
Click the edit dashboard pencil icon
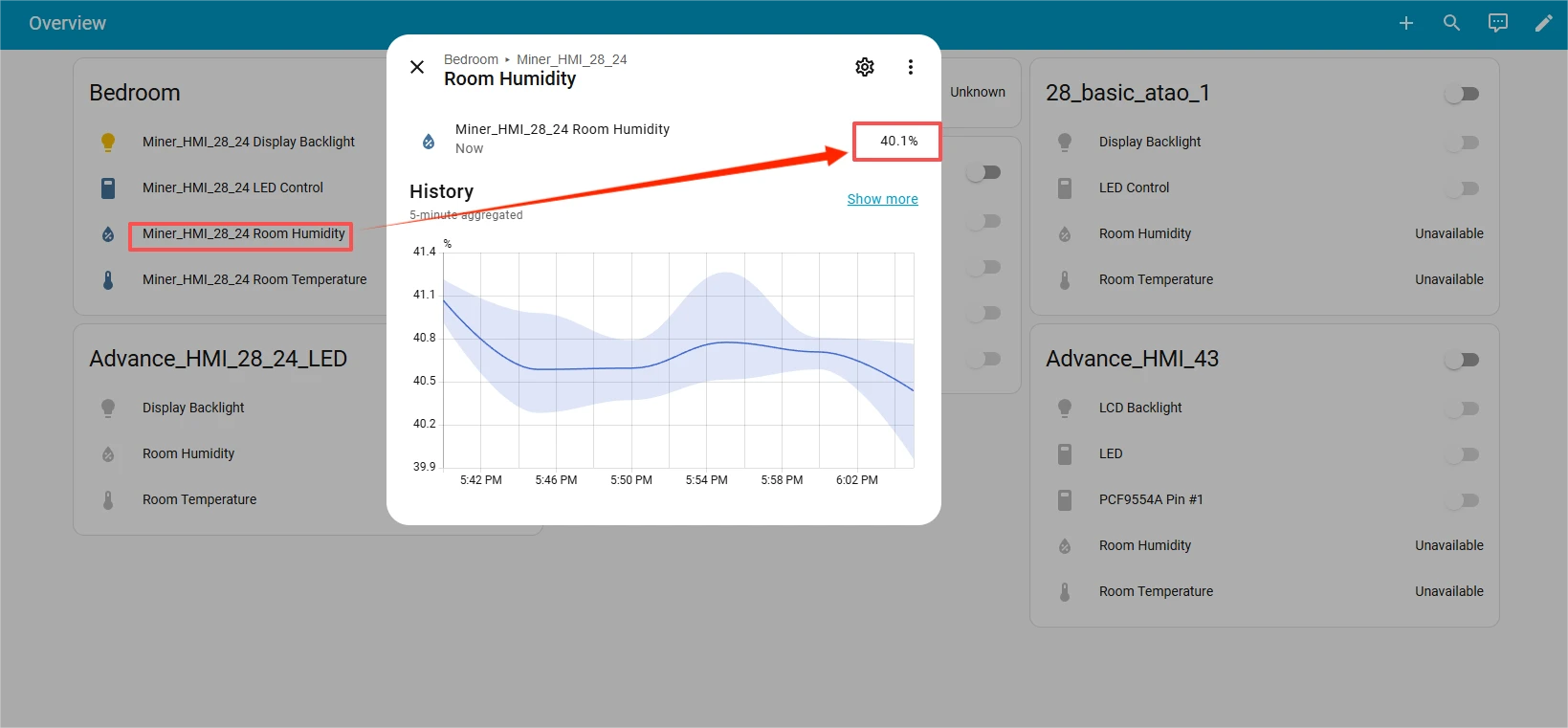pos(1543,23)
